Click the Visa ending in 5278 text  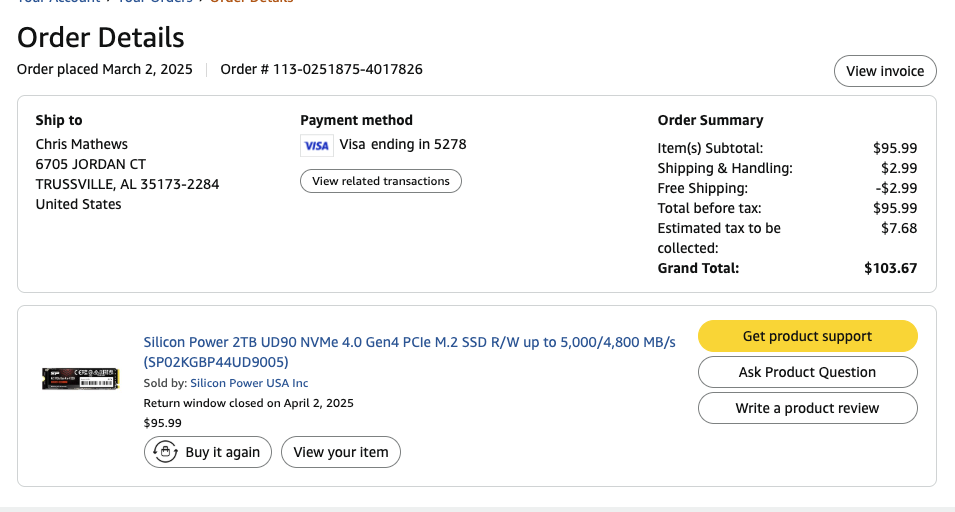point(402,144)
